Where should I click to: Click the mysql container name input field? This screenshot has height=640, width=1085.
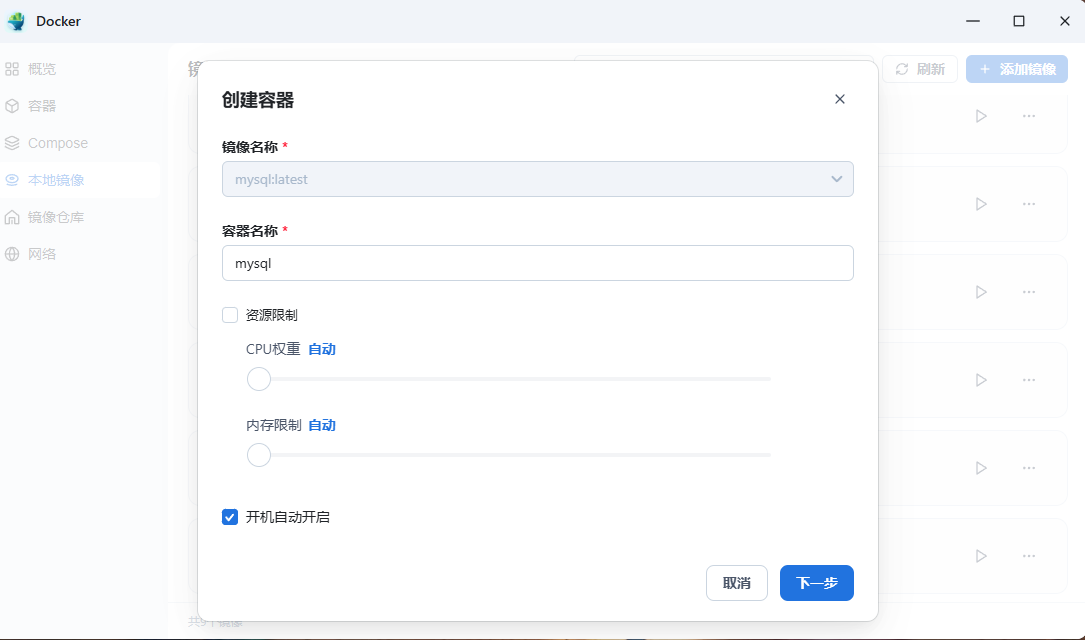(537, 263)
